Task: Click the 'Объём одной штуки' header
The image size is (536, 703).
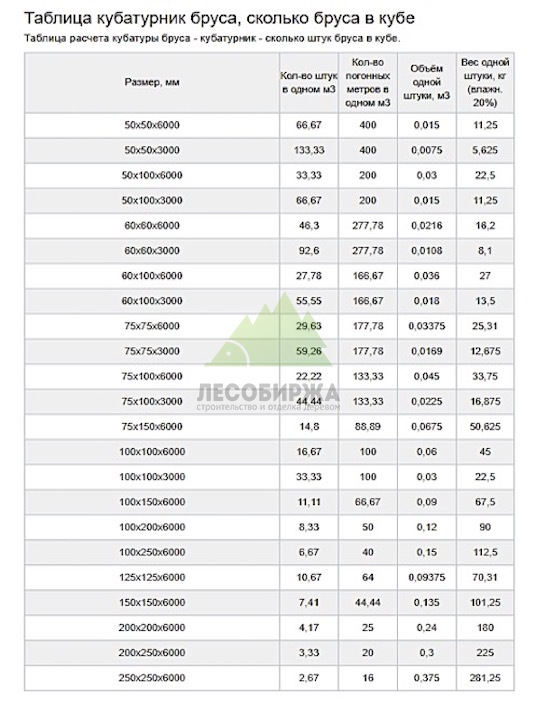Action: click(427, 82)
